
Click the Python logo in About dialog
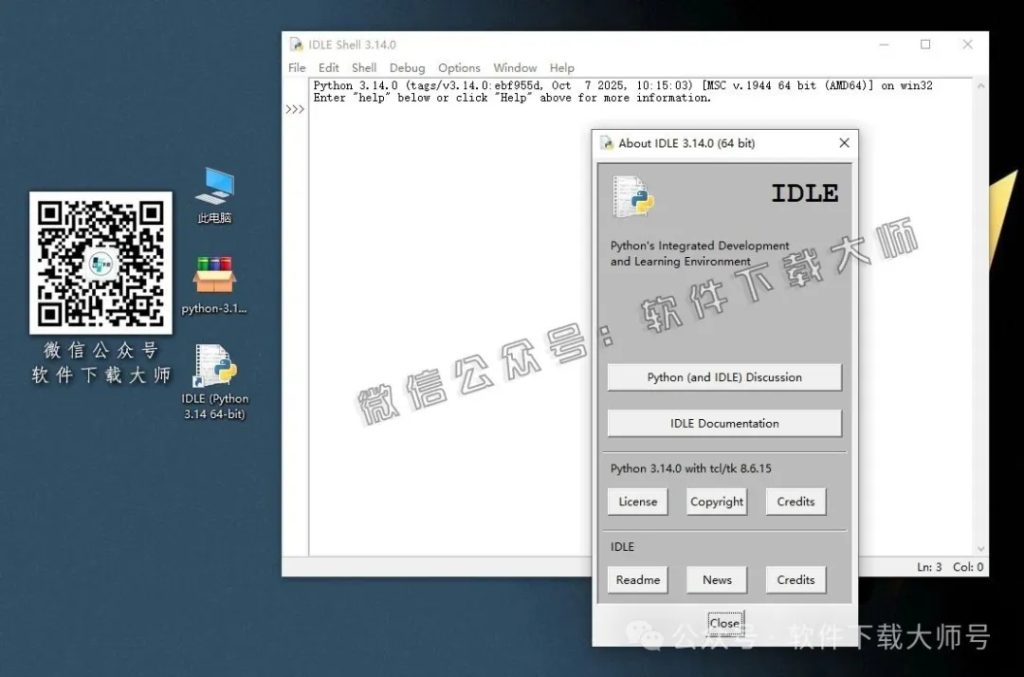tap(633, 195)
